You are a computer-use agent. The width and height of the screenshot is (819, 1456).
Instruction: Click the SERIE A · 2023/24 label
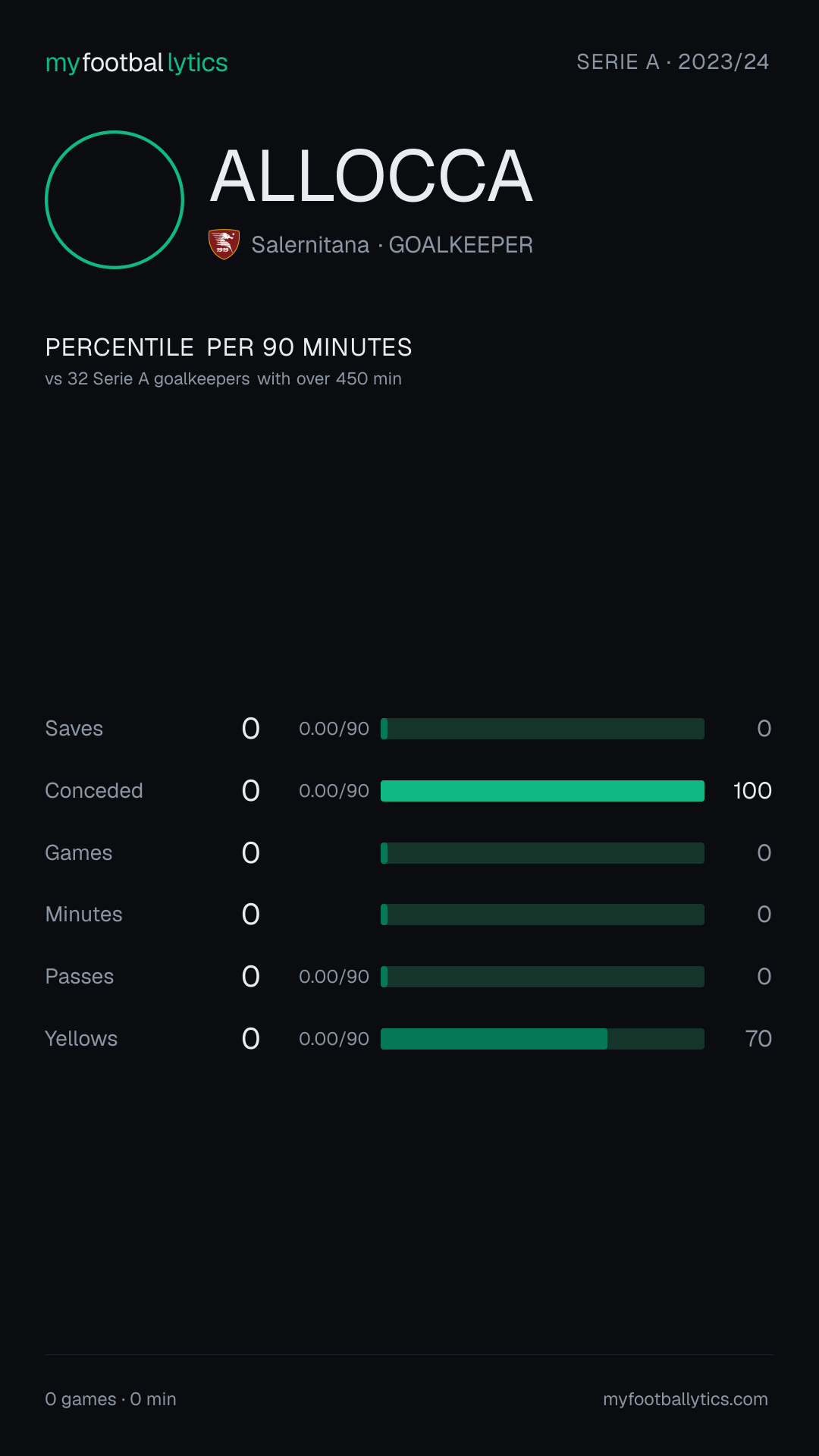click(x=673, y=62)
